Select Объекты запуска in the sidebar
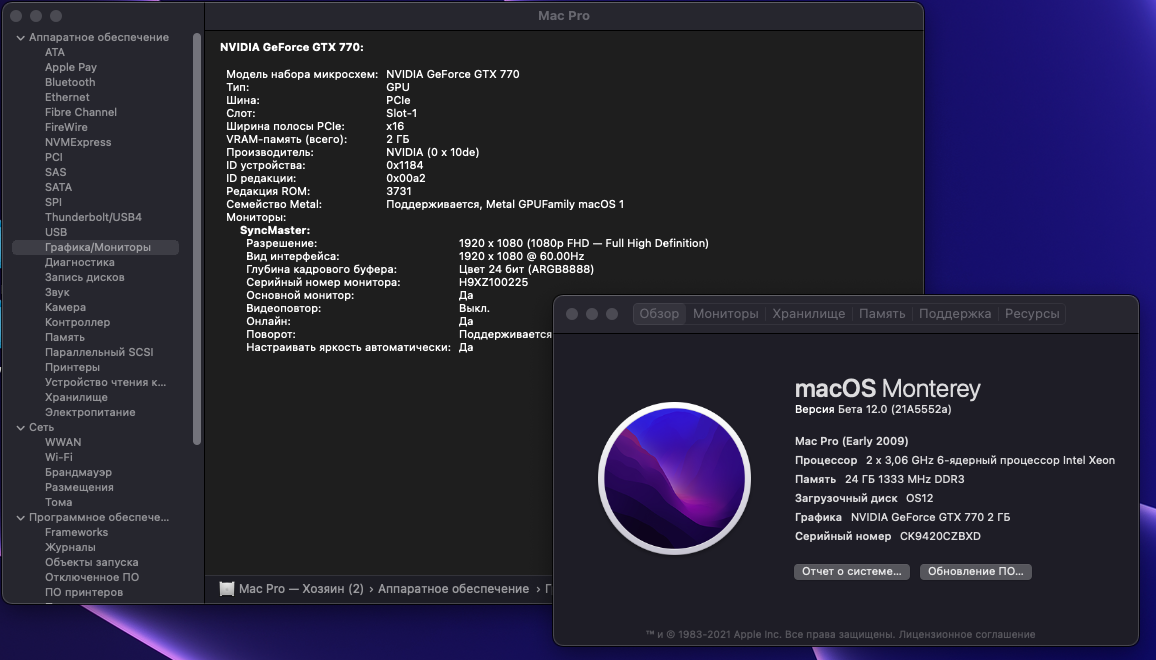The height and width of the screenshot is (660, 1156). [91, 563]
